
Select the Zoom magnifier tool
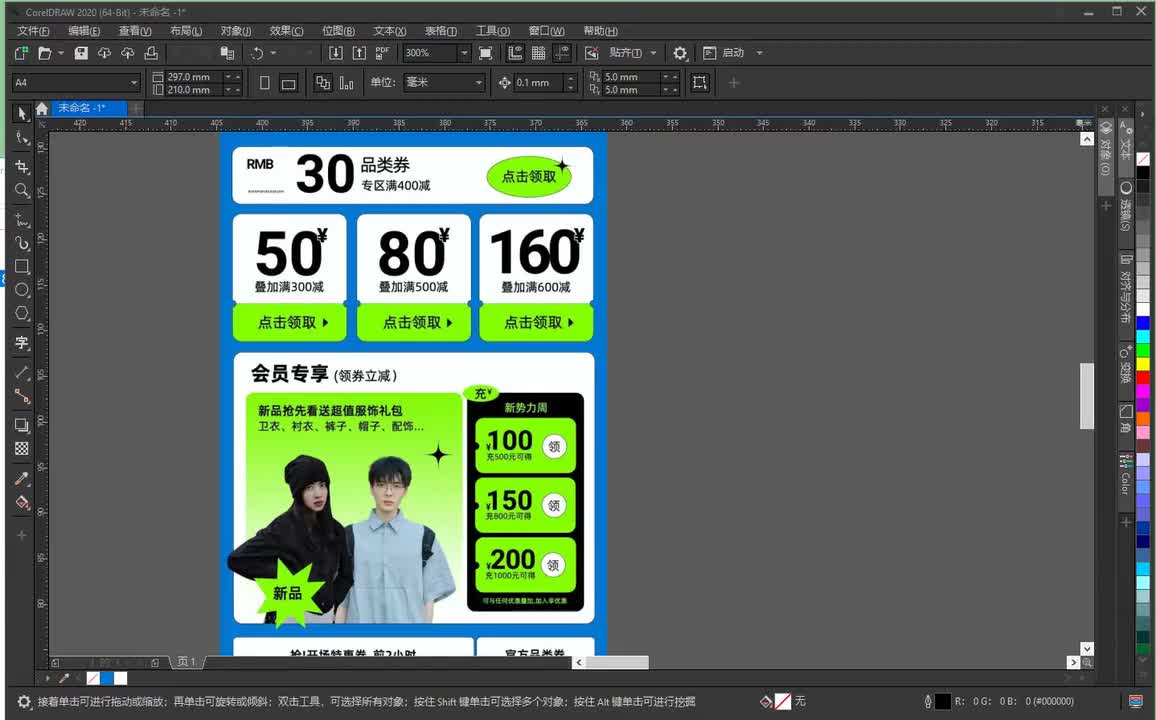pyautogui.click(x=22, y=191)
